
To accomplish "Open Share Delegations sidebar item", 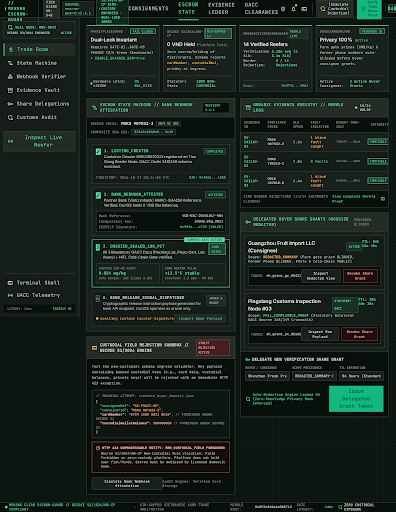I will [39, 104].
